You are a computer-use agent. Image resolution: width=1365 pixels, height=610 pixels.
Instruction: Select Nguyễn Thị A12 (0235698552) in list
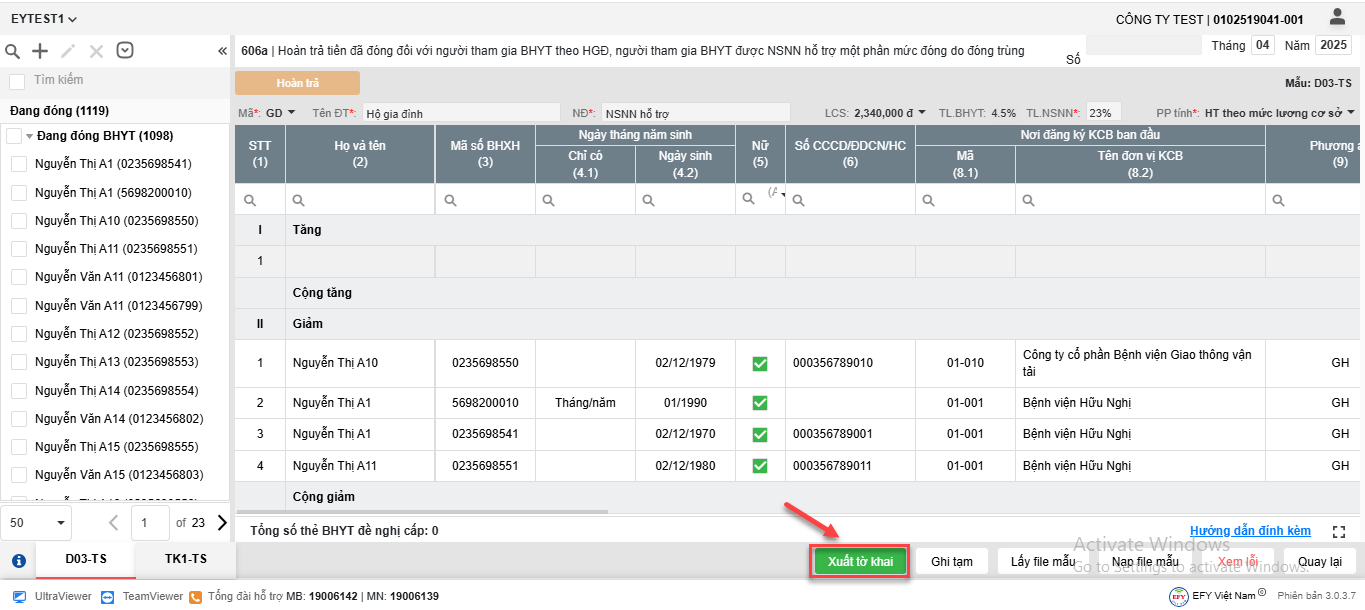tap(116, 333)
